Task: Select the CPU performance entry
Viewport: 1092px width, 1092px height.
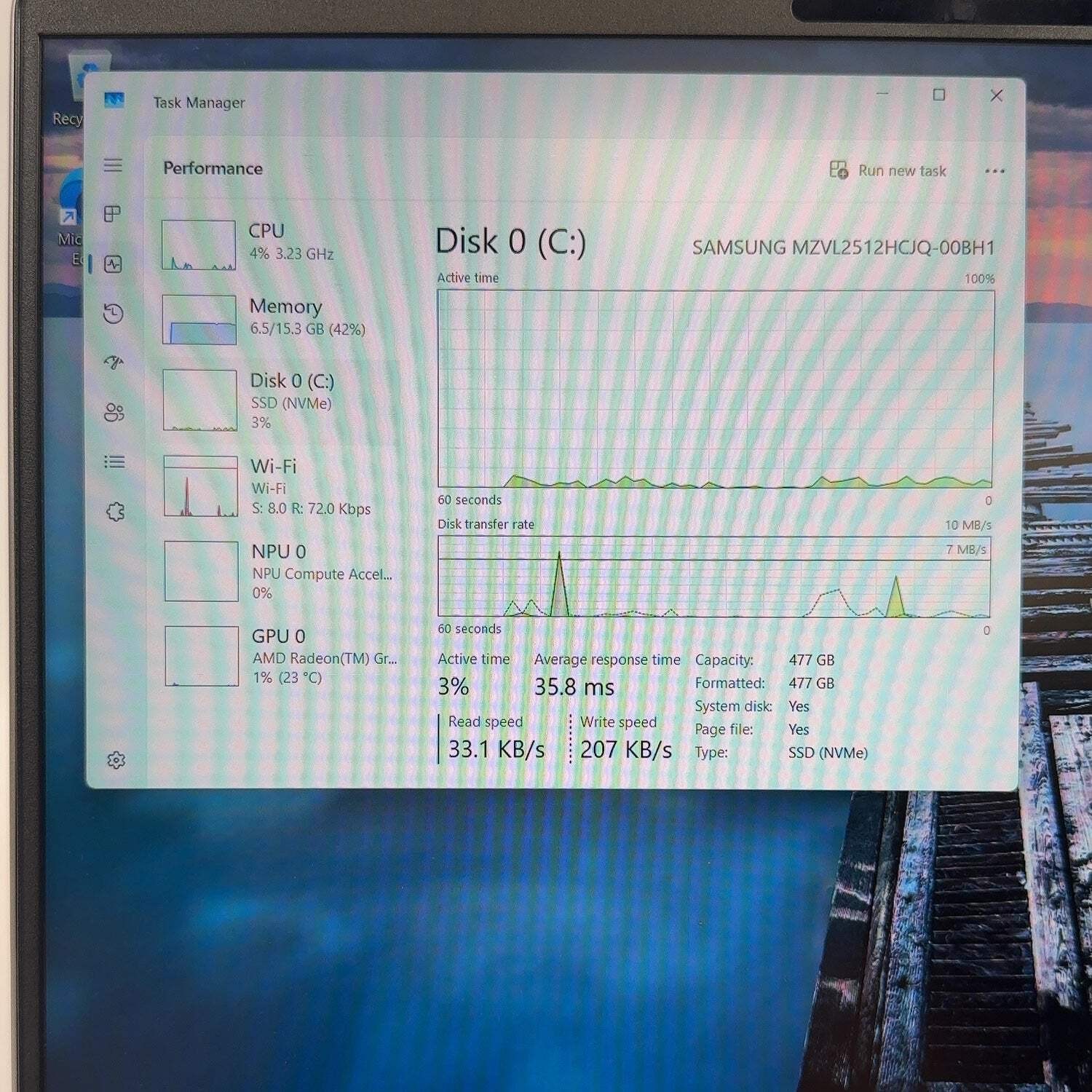Action: [280, 245]
